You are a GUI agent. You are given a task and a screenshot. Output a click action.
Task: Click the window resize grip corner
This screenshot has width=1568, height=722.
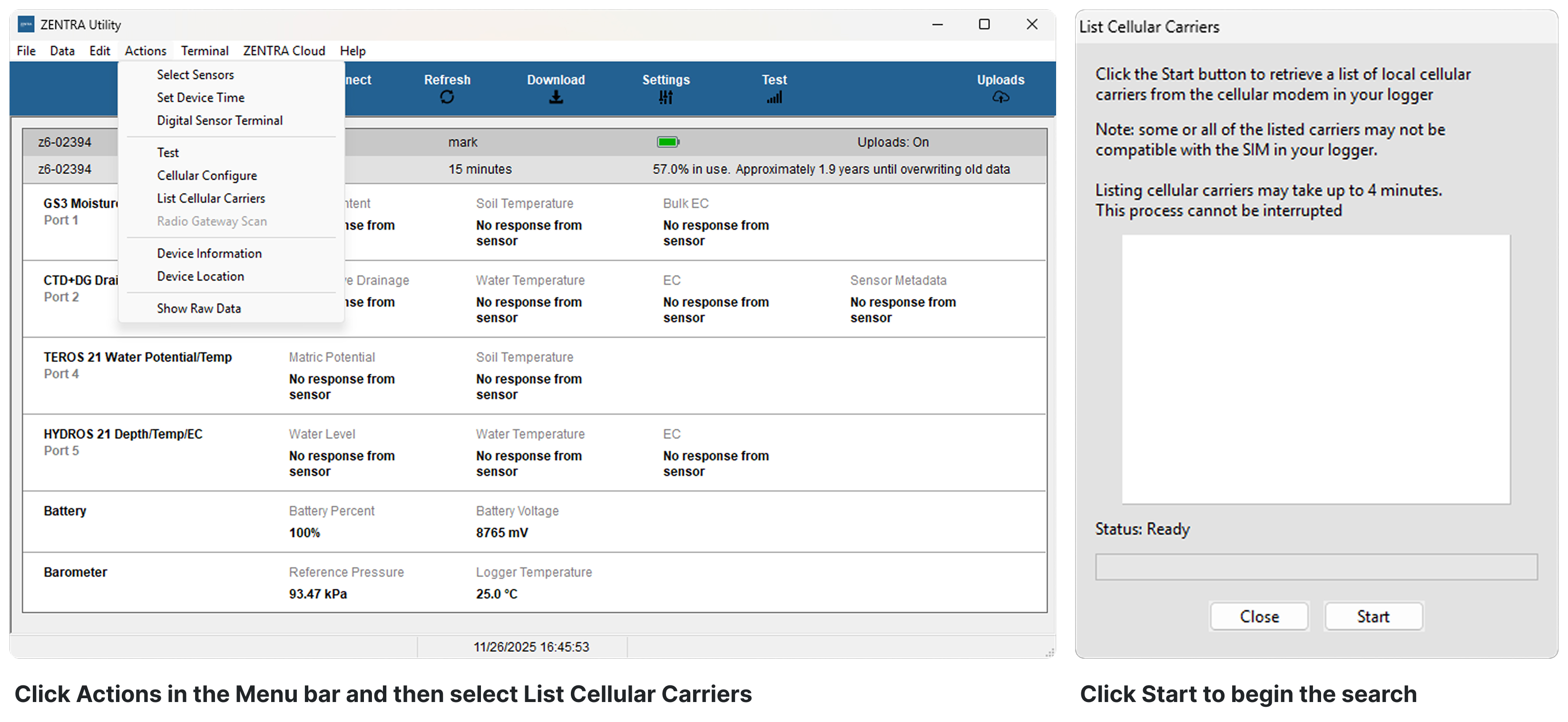[x=1049, y=653]
